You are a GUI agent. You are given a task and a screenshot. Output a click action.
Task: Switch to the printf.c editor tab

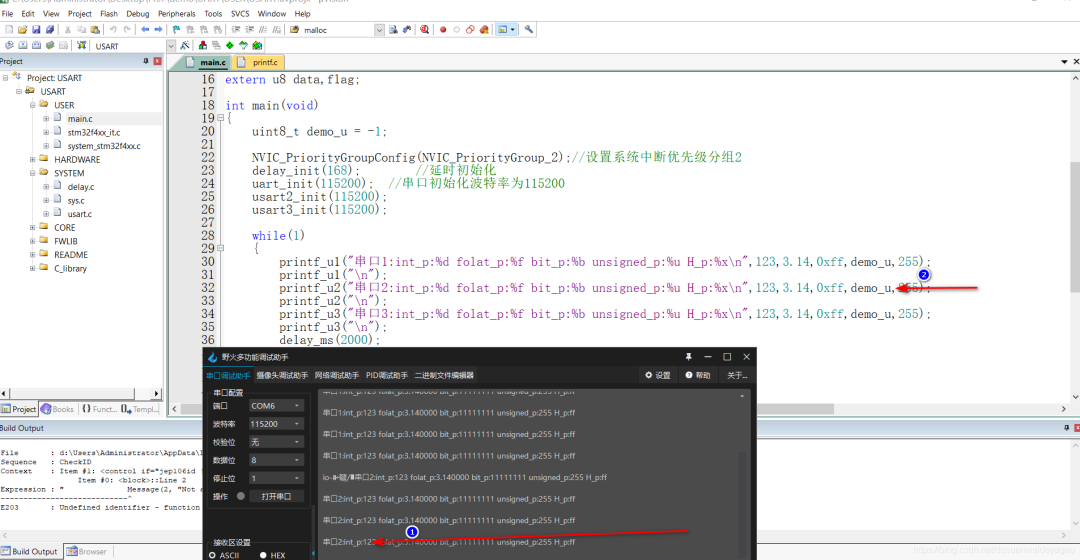[259, 62]
